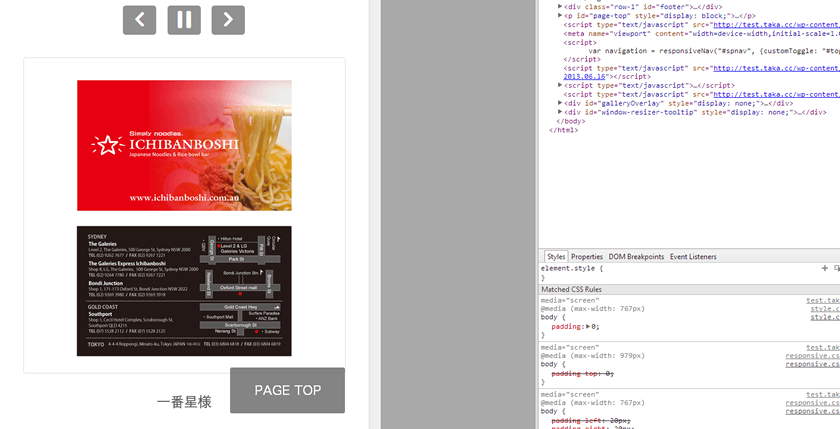
Task: Click the element.style rule to edit
Action: click(570, 269)
